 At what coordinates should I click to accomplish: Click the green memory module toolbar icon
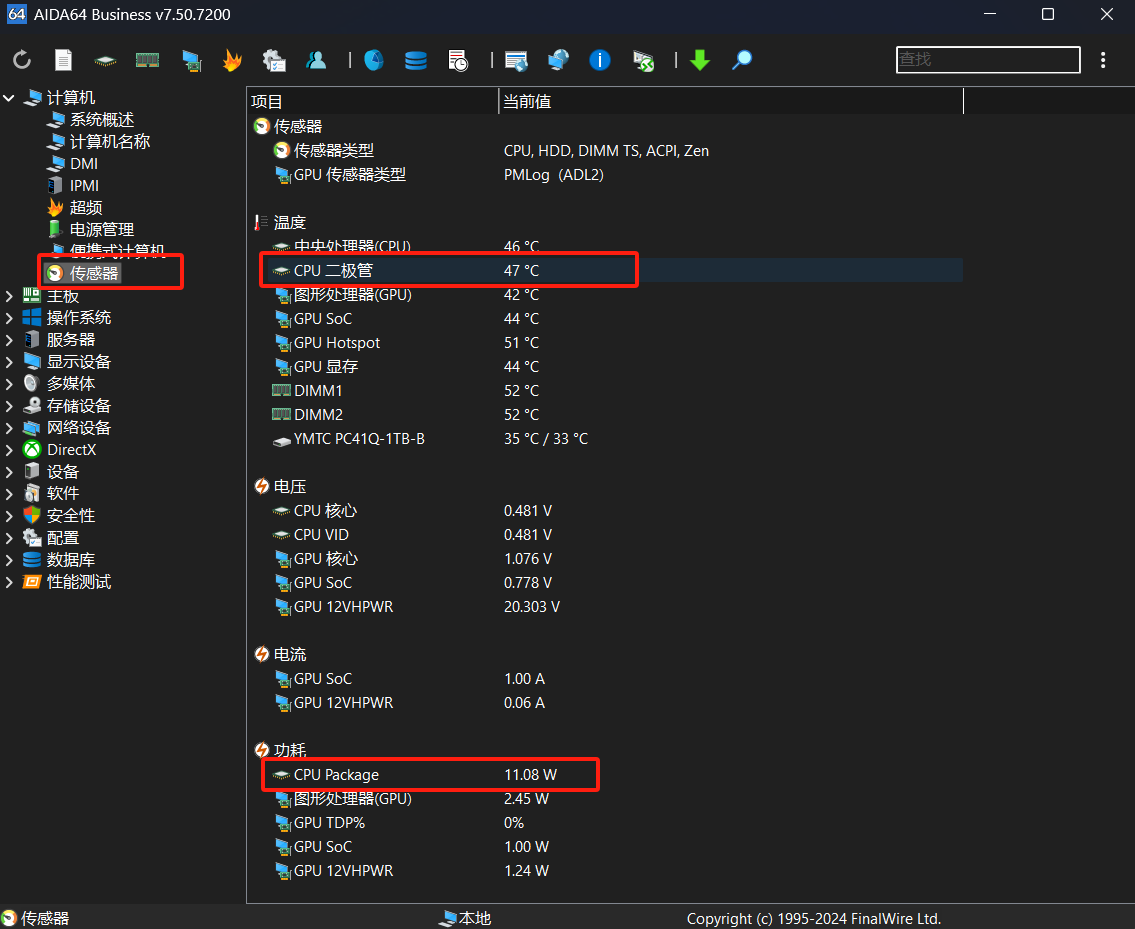[x=148, y=60]
